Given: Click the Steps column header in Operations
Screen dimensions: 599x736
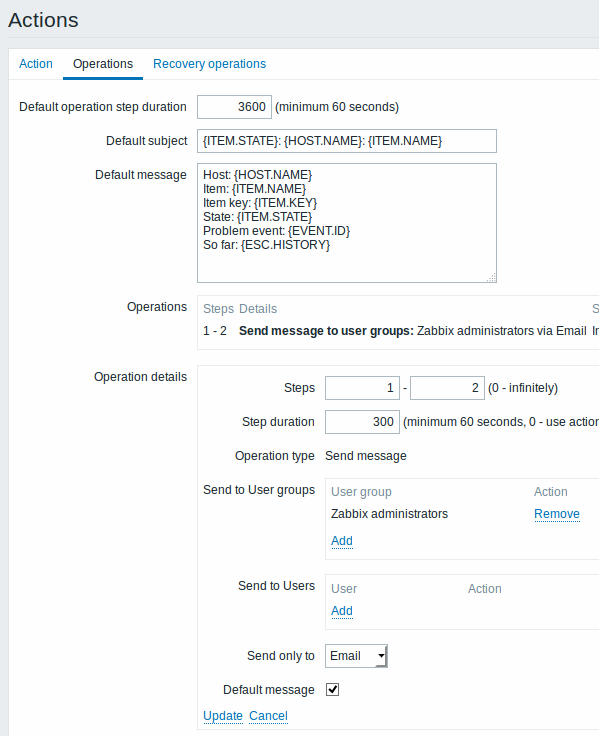Looking at the screenshot, I should tap(218, 309).
